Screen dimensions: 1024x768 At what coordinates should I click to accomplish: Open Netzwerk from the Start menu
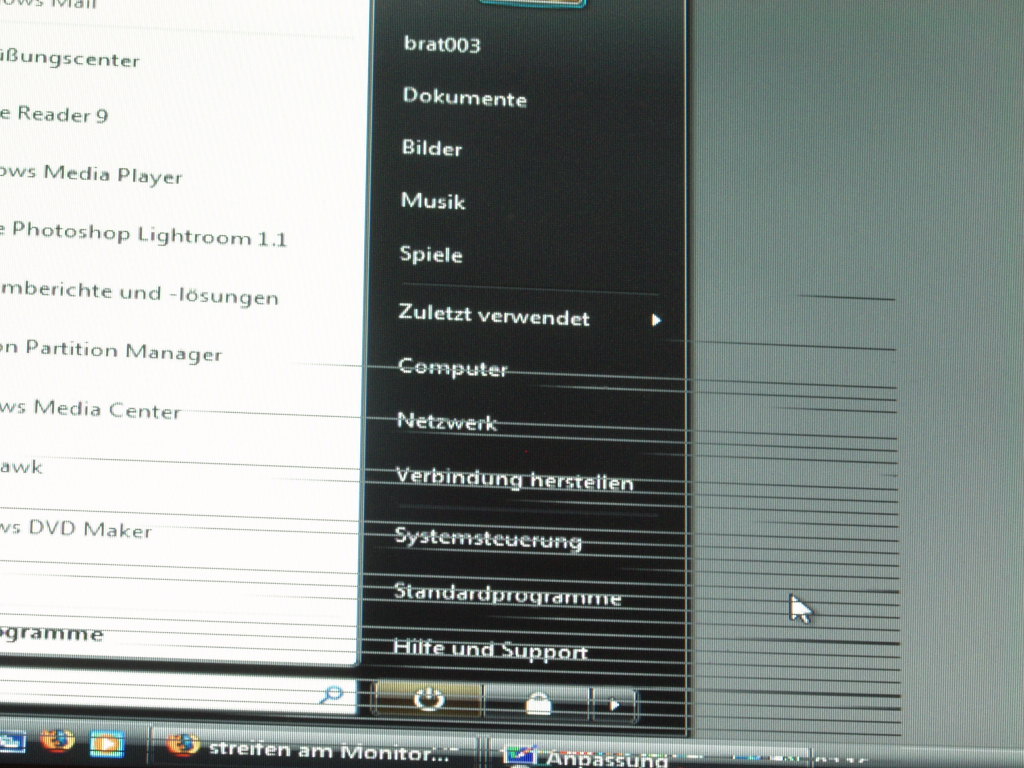pos(447,421)
